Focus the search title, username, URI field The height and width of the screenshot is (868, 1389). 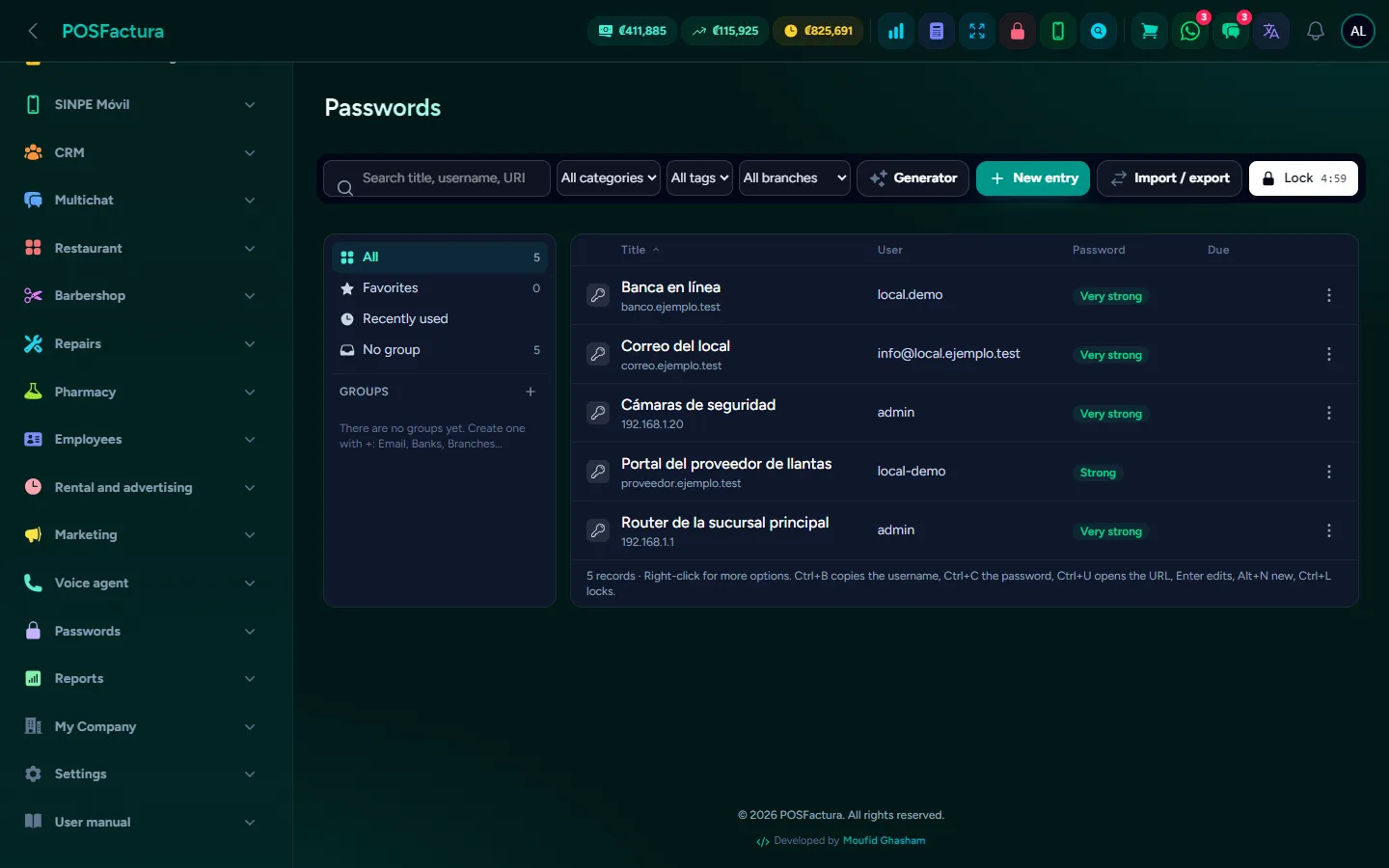(437, 177)
